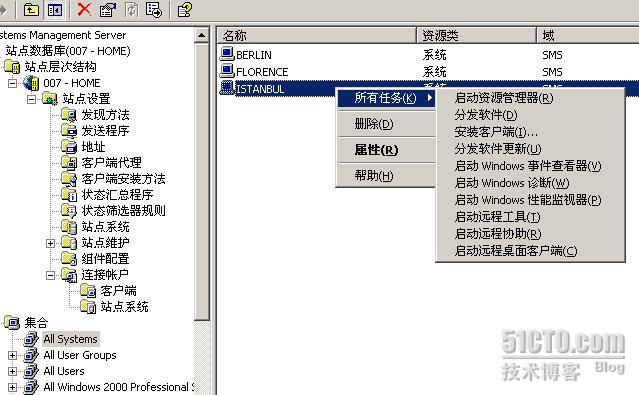Choose 属性(R) from the context menu
This screenshot has height=395, width=639.
[386, 150]
